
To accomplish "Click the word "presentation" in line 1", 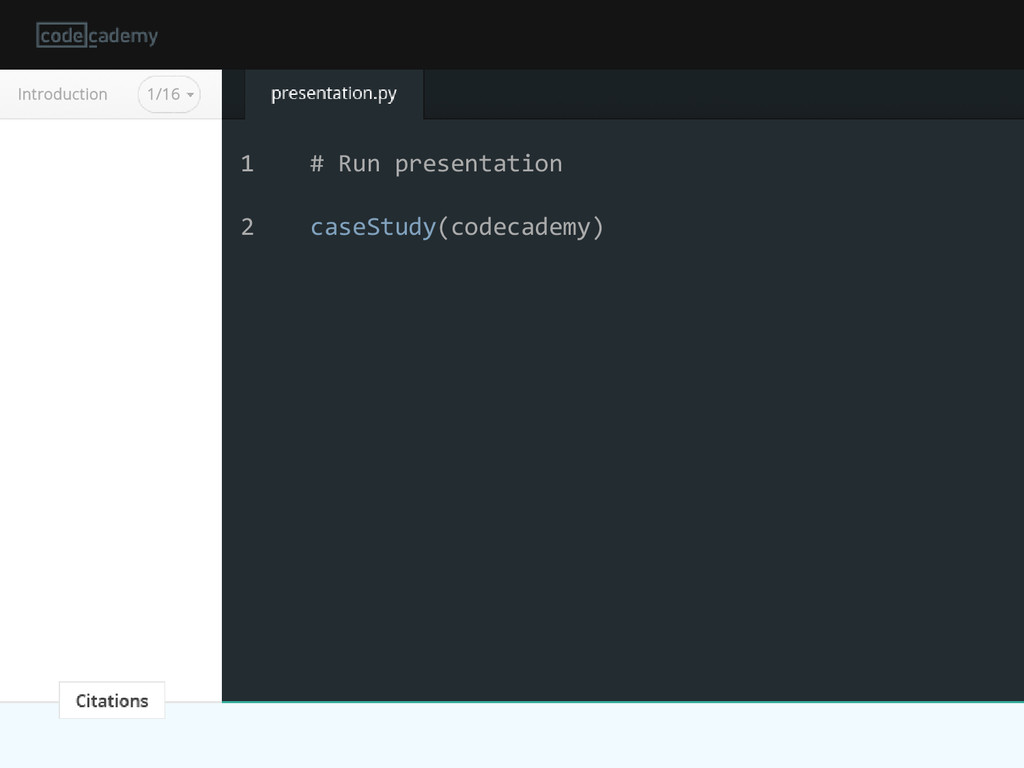I will click(x=478, y=164).
